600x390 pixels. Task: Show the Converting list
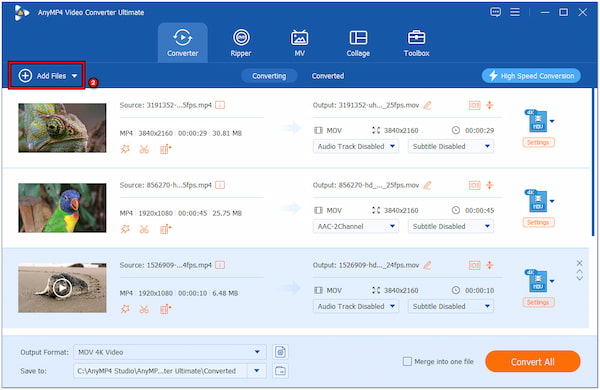(269, 76)
